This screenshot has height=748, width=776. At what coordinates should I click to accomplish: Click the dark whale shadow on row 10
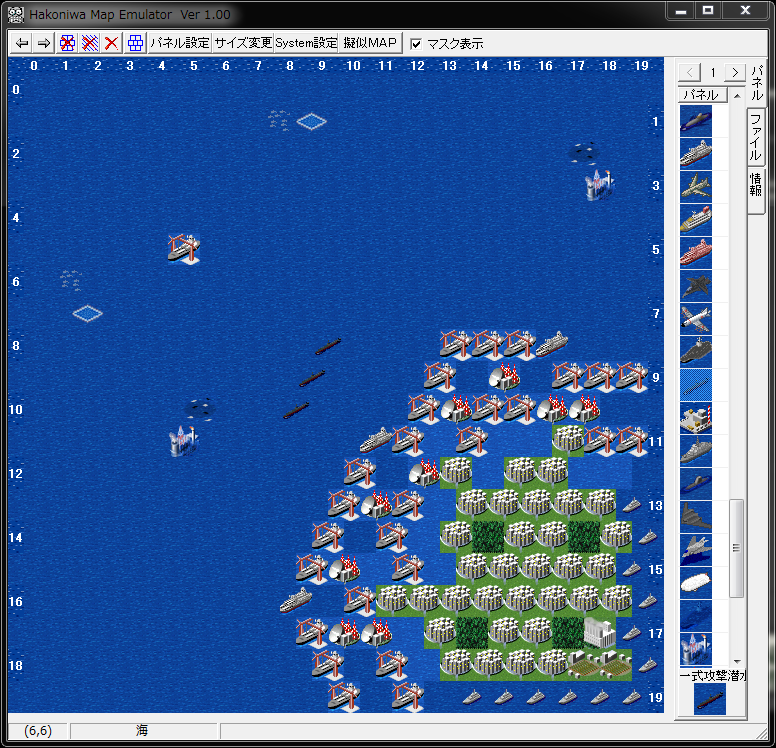pos(199,409)
